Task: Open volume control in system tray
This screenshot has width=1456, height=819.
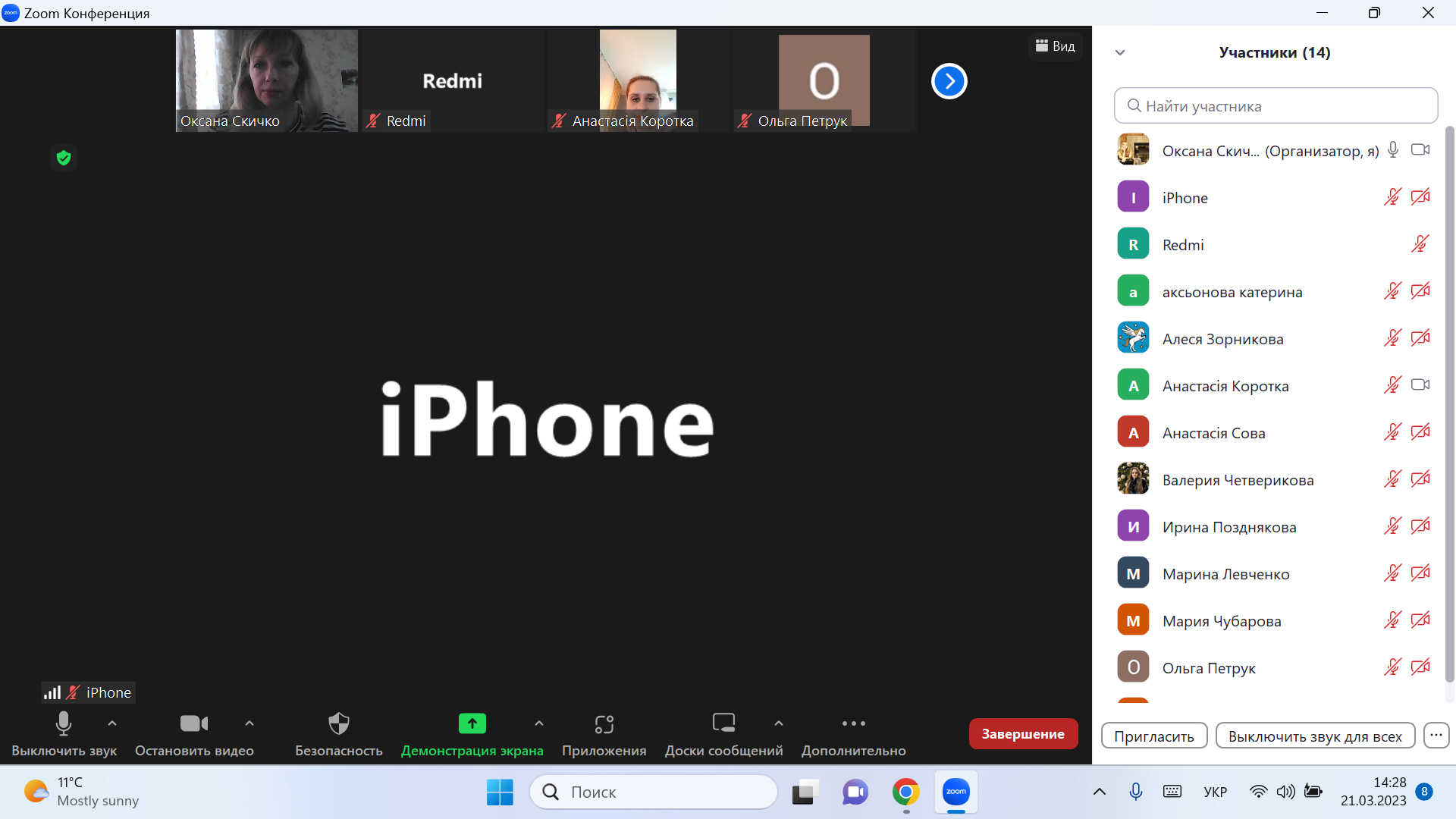Action: click(x=1285, y=792)
